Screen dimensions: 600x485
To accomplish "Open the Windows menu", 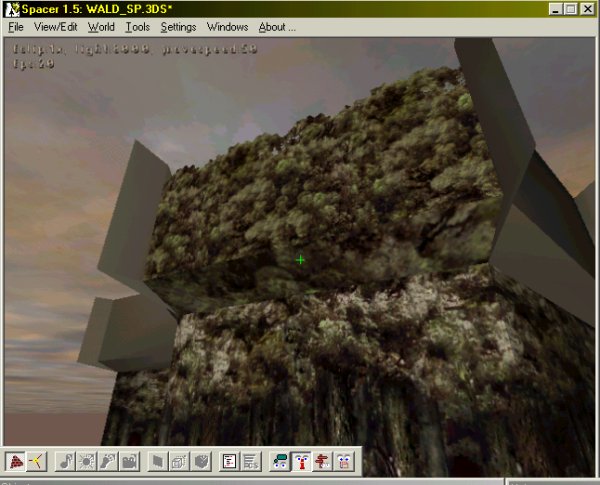I will [227, 27].
